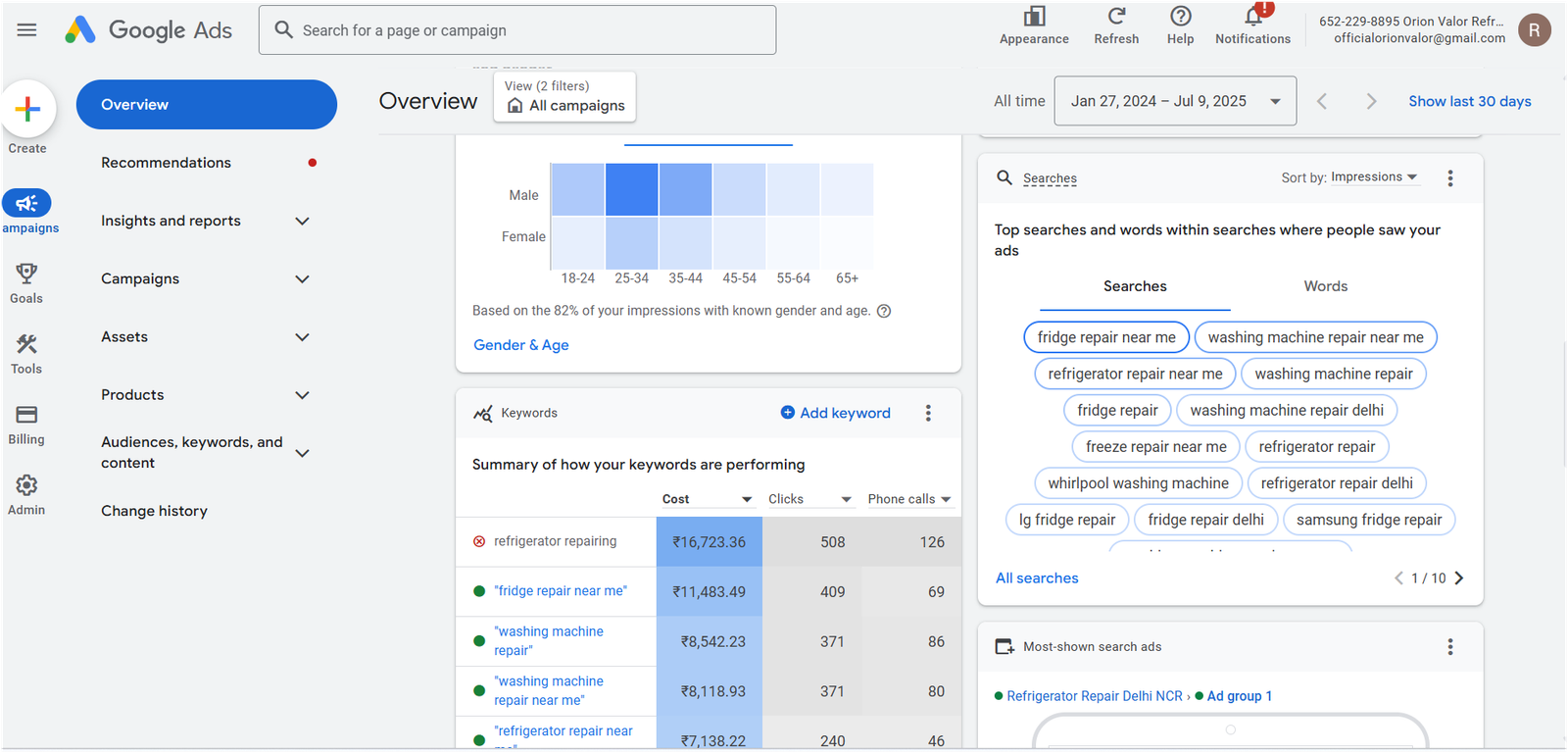Open Refrigerator Repair Delhi NCR campaign link
This screenshot has height=753, width=1568.
[1095, 696]
